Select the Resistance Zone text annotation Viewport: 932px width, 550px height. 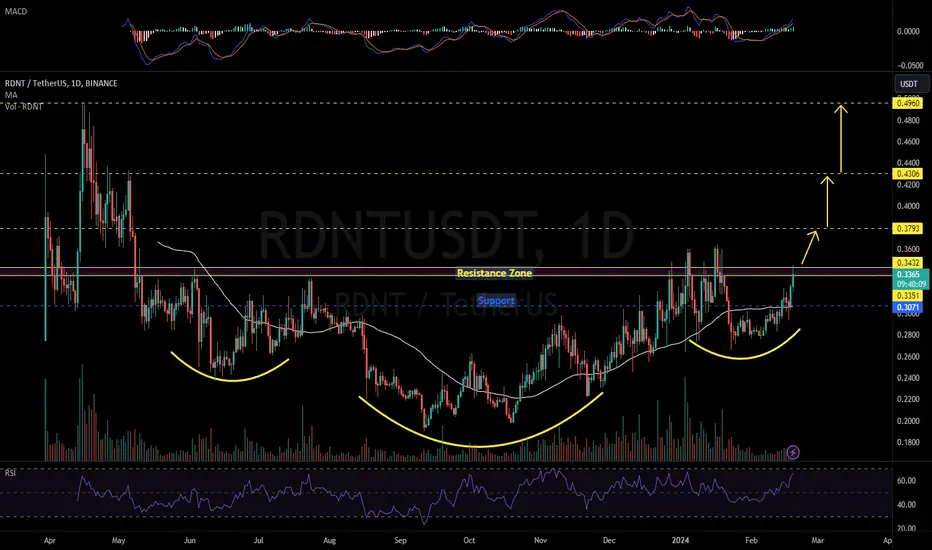pos(494,273)
